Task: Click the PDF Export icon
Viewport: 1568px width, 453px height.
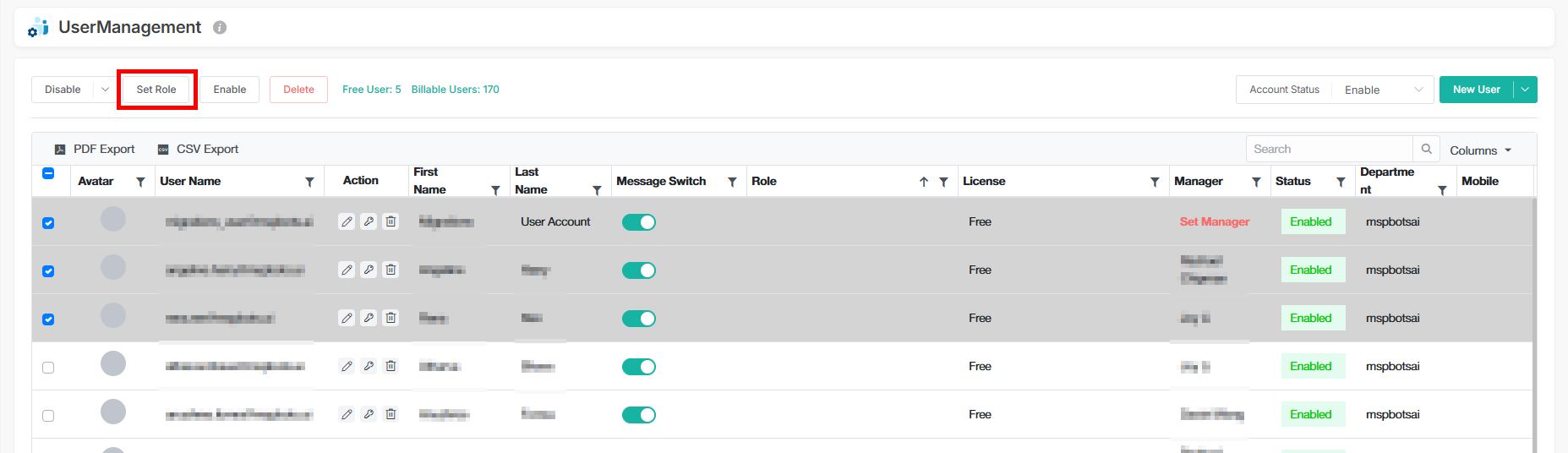Action: [x=60, y=150]
